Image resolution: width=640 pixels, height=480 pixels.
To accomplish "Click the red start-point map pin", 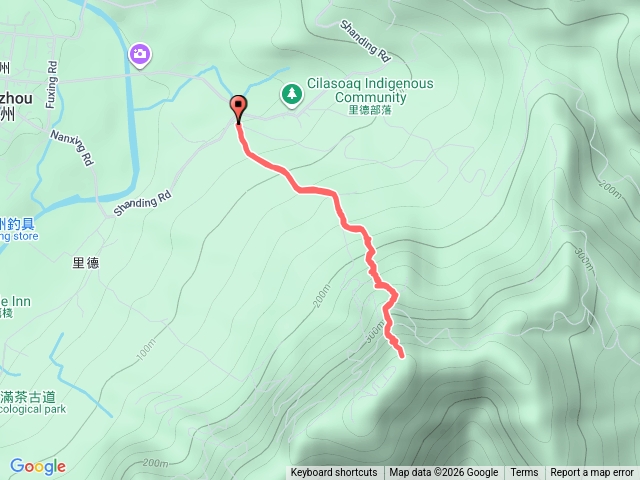I will click(238, 109).
